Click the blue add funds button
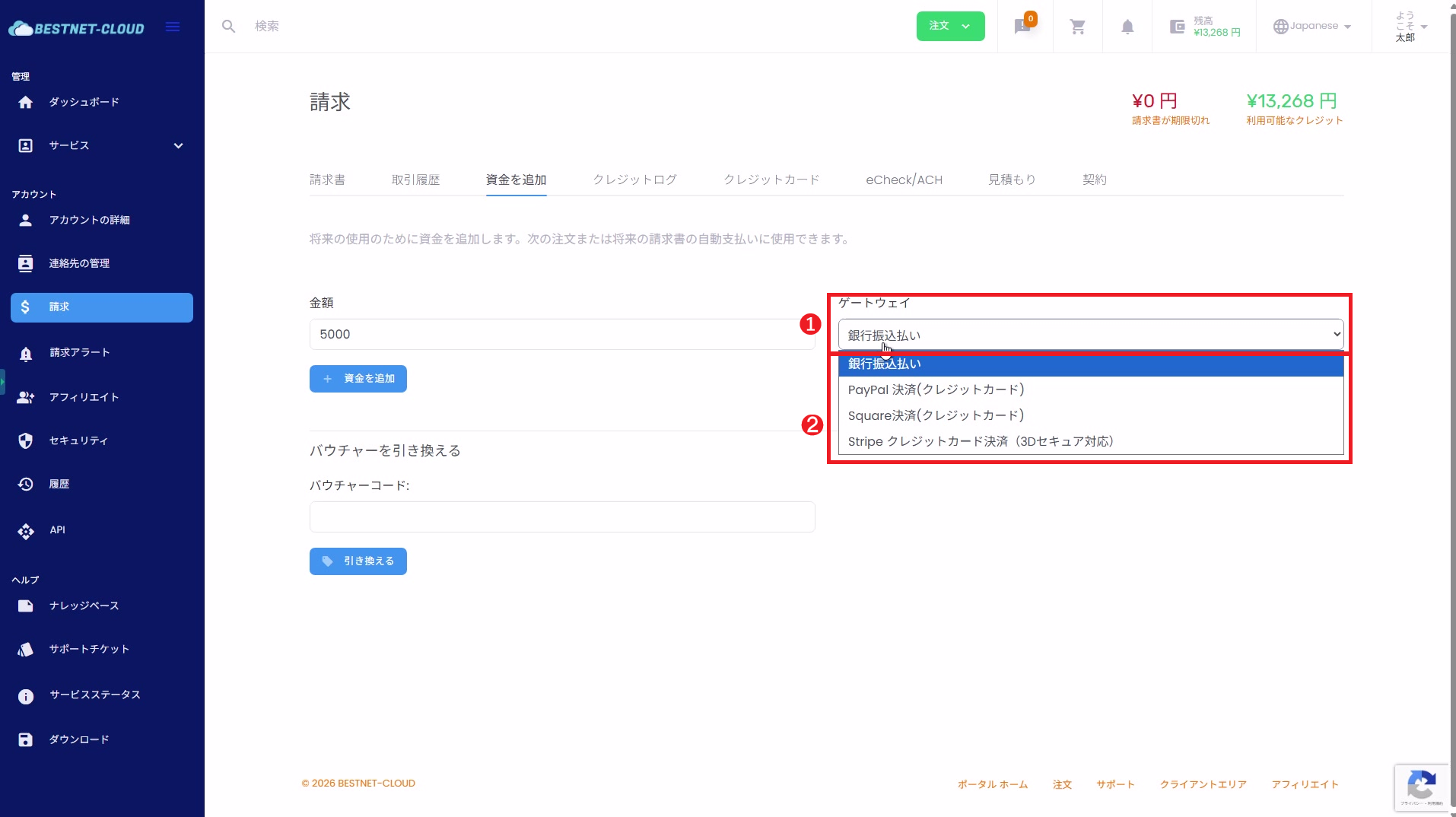1456x817 pixels. tap(358, 379)
